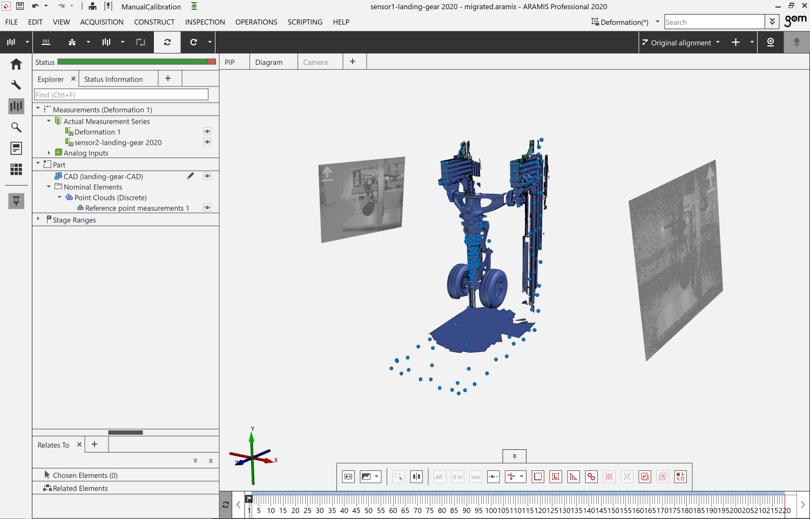Click Chosen Elements (0) entry

[x=85, y=475]
